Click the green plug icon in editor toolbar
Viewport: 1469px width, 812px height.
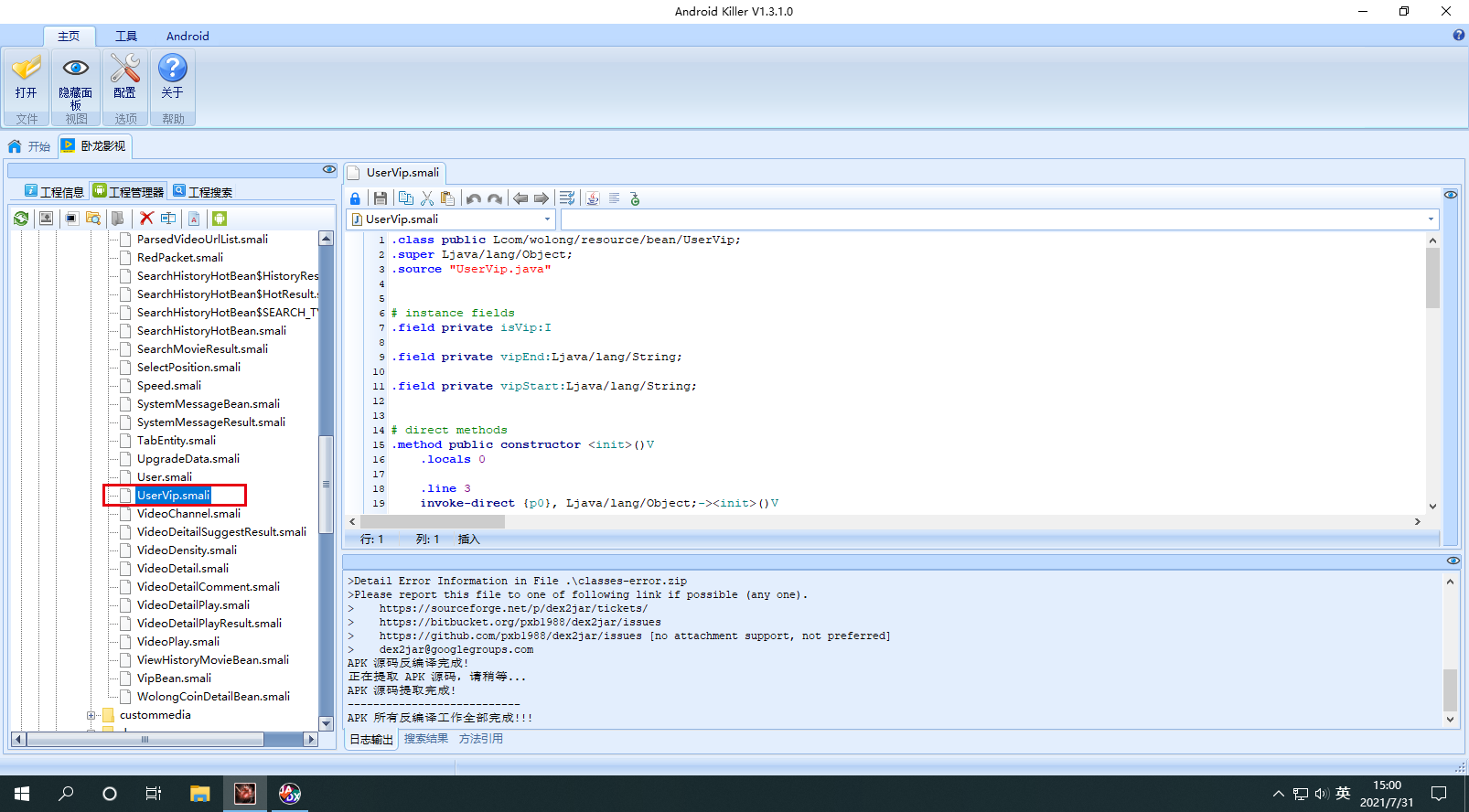(635, 198)
